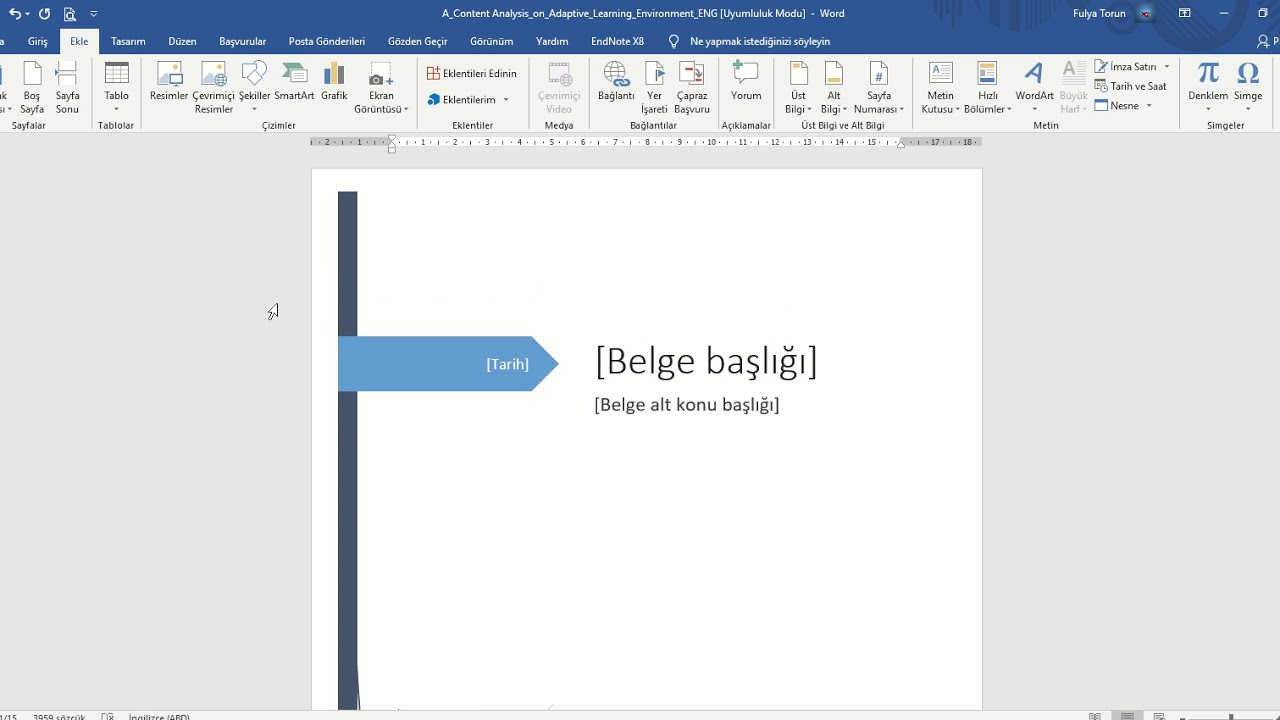Insert a SmartArt graphic
Image resolution: width=1280 pixels, height=720 pixels.
294,82
